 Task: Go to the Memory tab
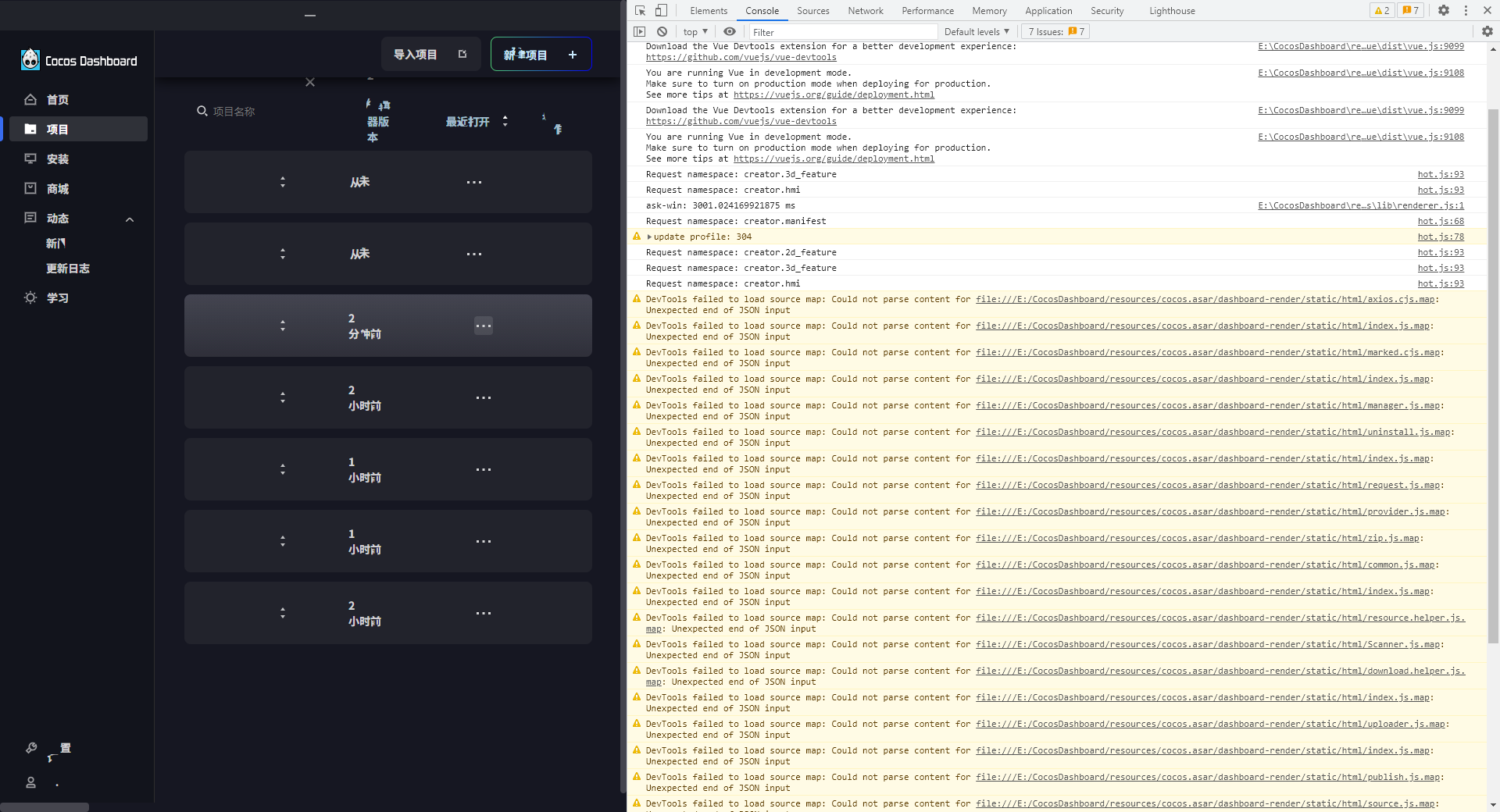point(989,10)
